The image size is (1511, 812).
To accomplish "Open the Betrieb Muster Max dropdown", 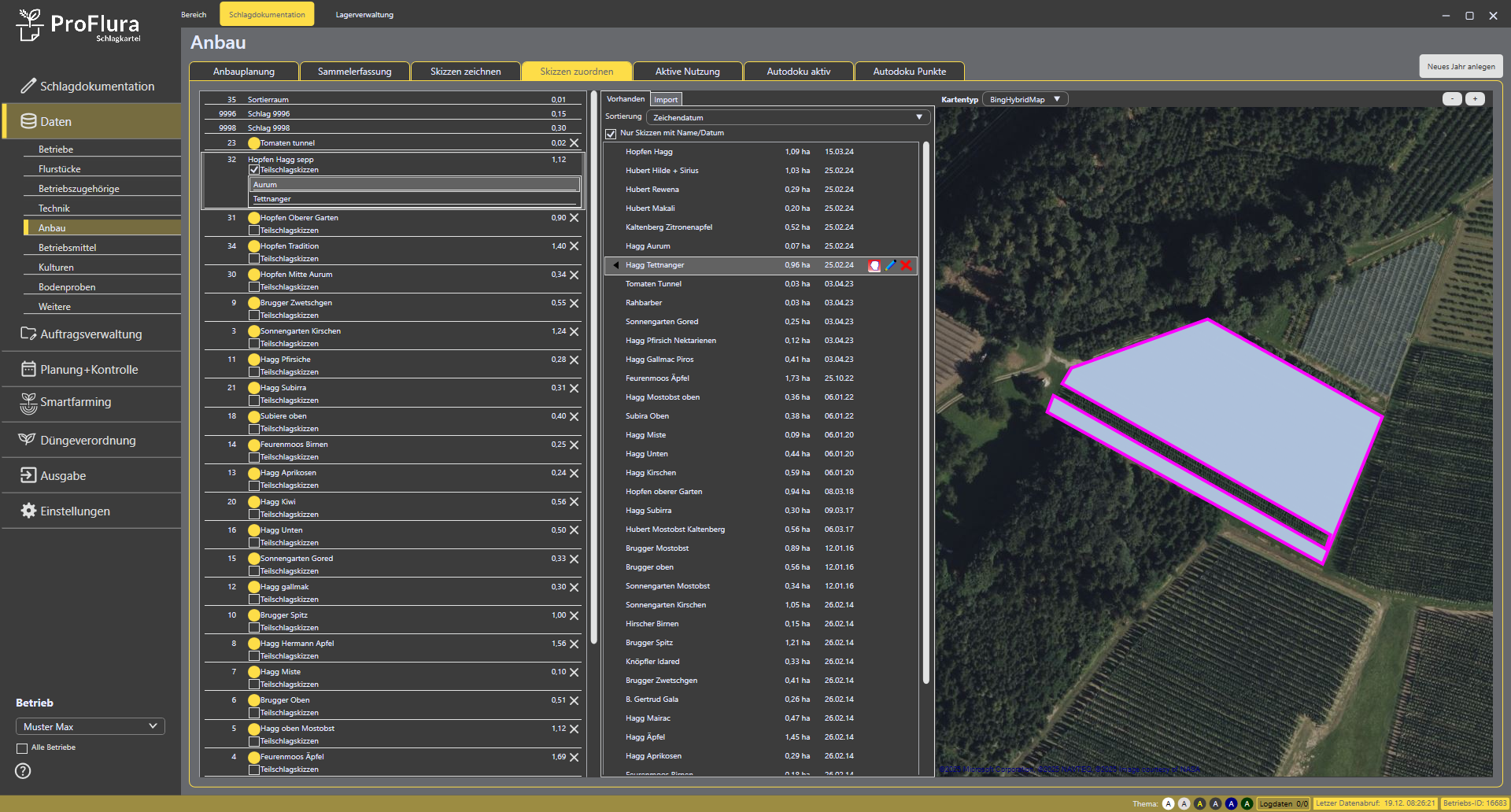I will point(90,726).
